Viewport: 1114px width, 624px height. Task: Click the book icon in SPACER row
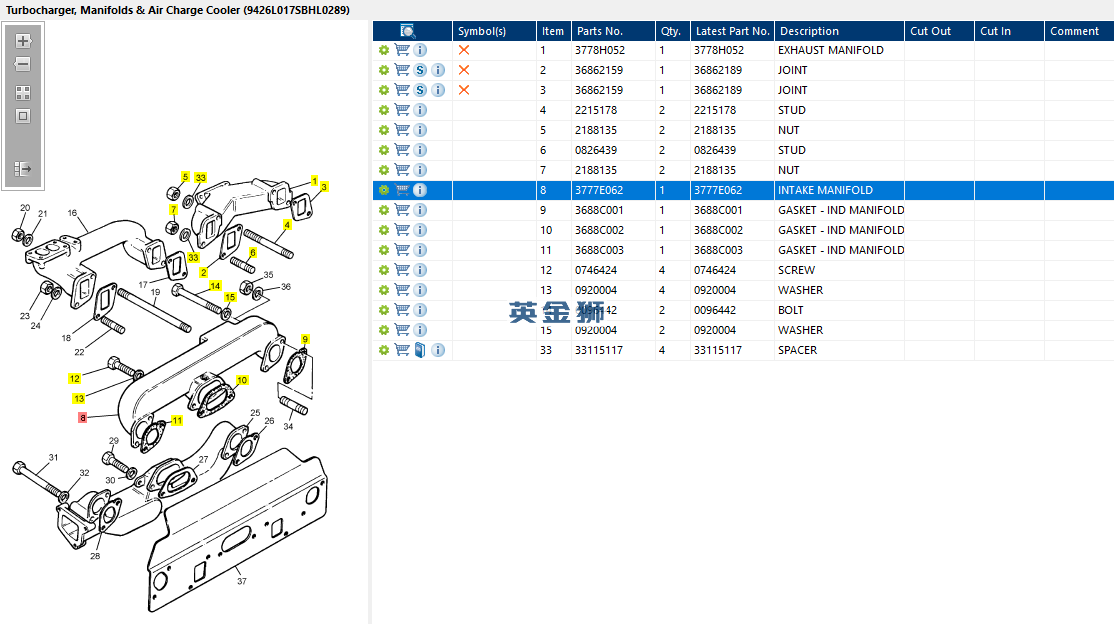[420, 350]
